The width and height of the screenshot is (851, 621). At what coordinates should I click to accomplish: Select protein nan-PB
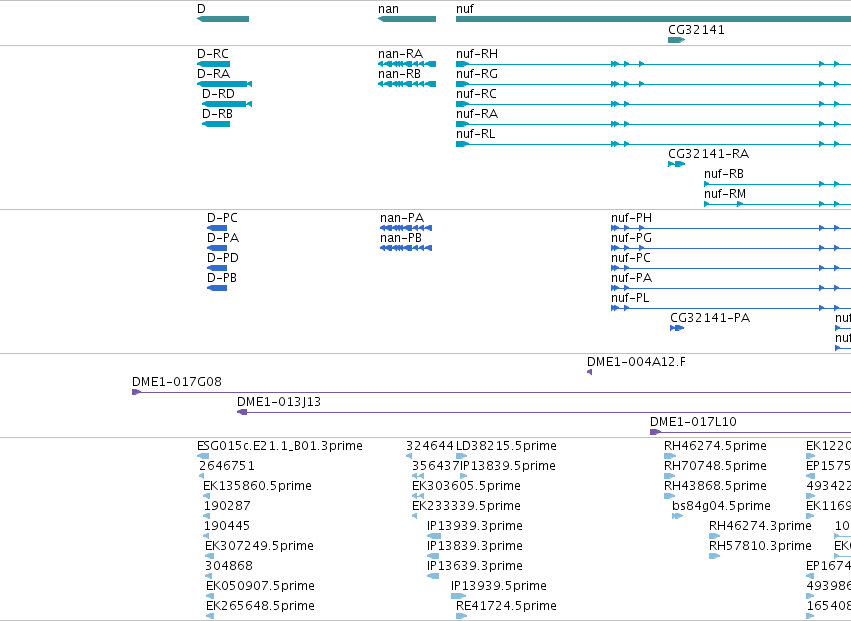click(406, 248)
